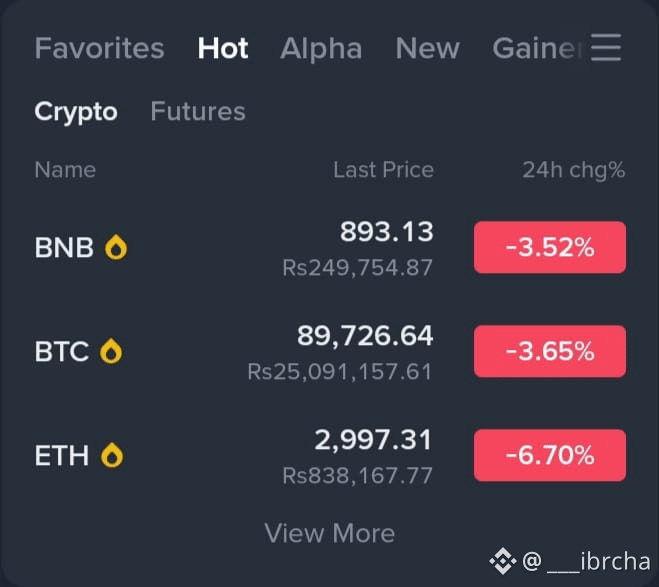The height and width of the screenshot is (587, 659).
Task: Switch to the Favorites tab
Action: tap(99, 48)
